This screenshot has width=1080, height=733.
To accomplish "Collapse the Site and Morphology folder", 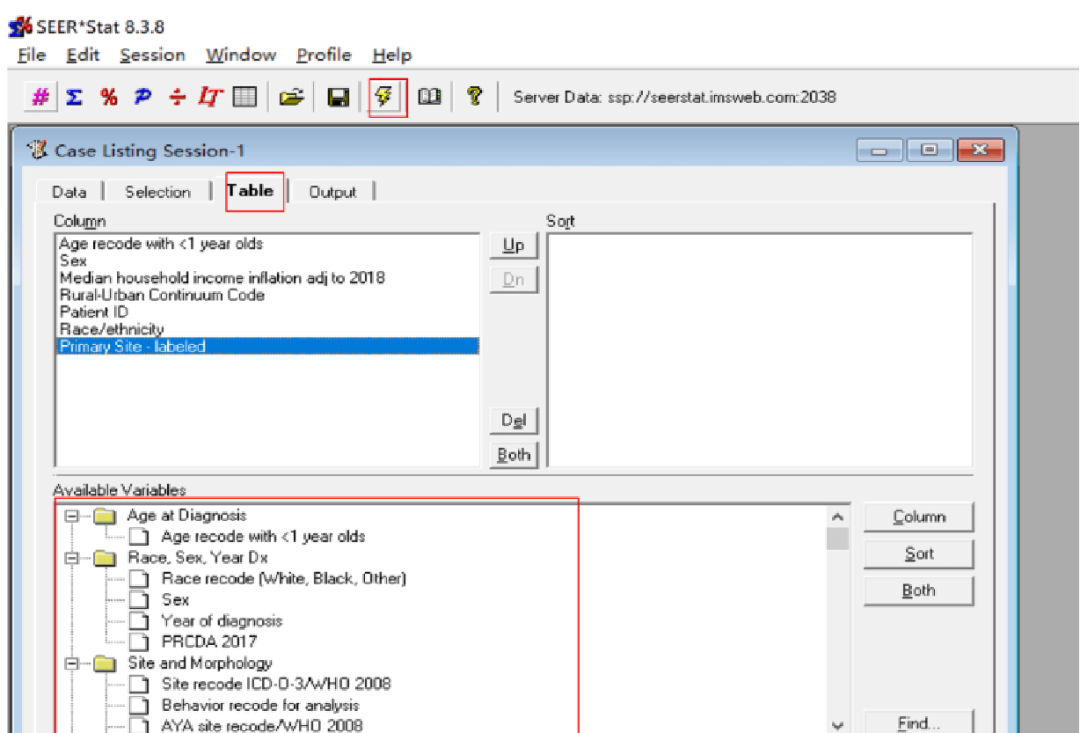I will 72,663.
